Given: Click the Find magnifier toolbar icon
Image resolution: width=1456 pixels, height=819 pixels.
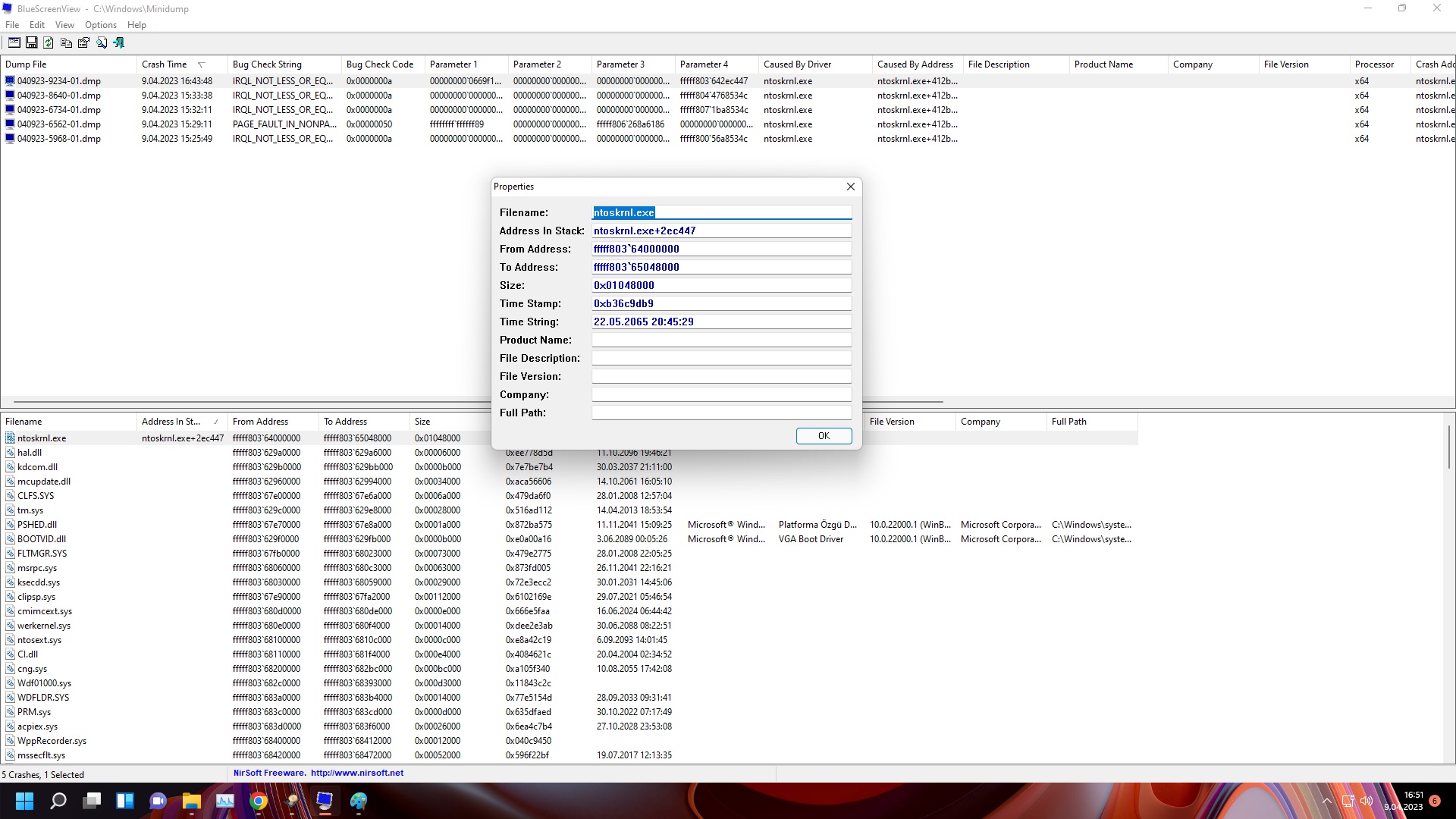Looking at the screenshot, I should 101,43.
